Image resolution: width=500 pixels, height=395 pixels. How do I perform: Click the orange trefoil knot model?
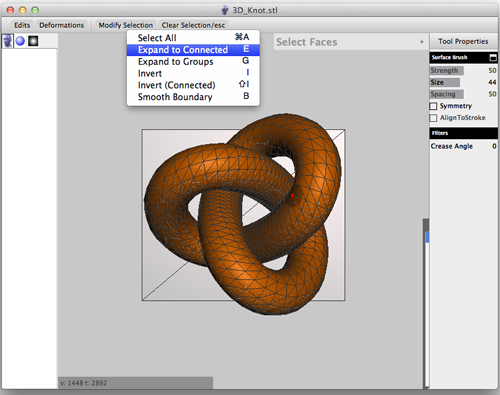click(243, 213)
